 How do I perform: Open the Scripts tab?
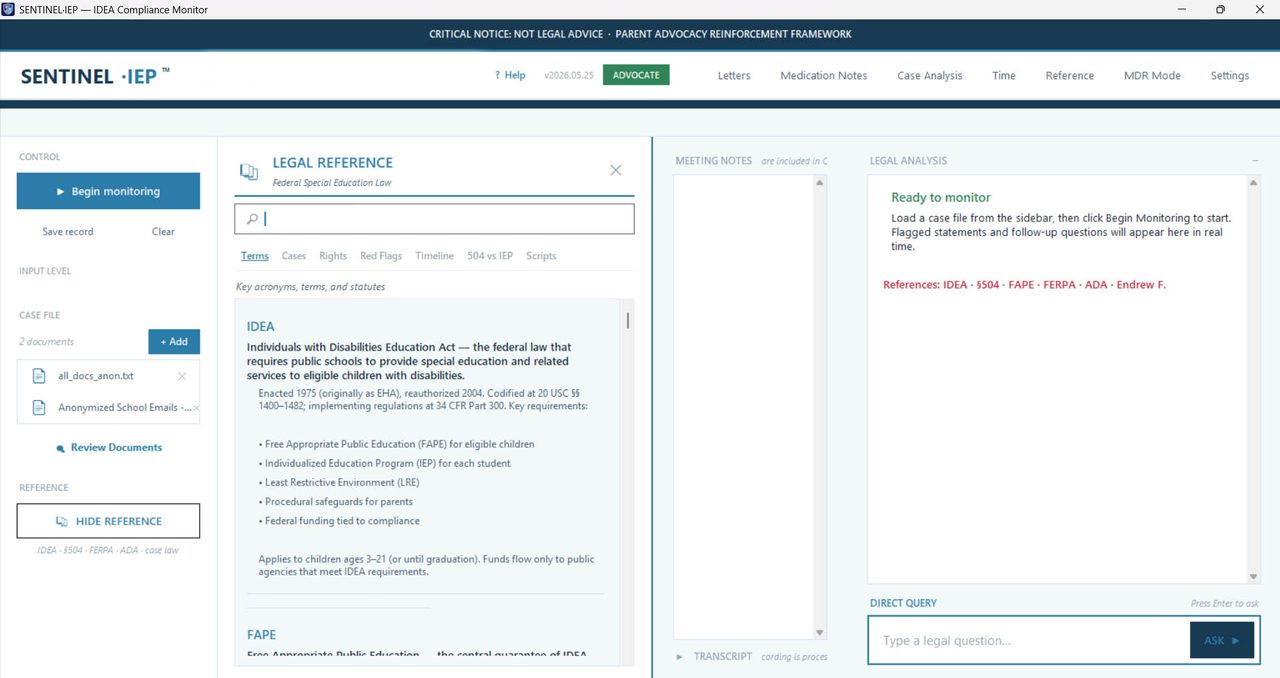coord(541,256)
